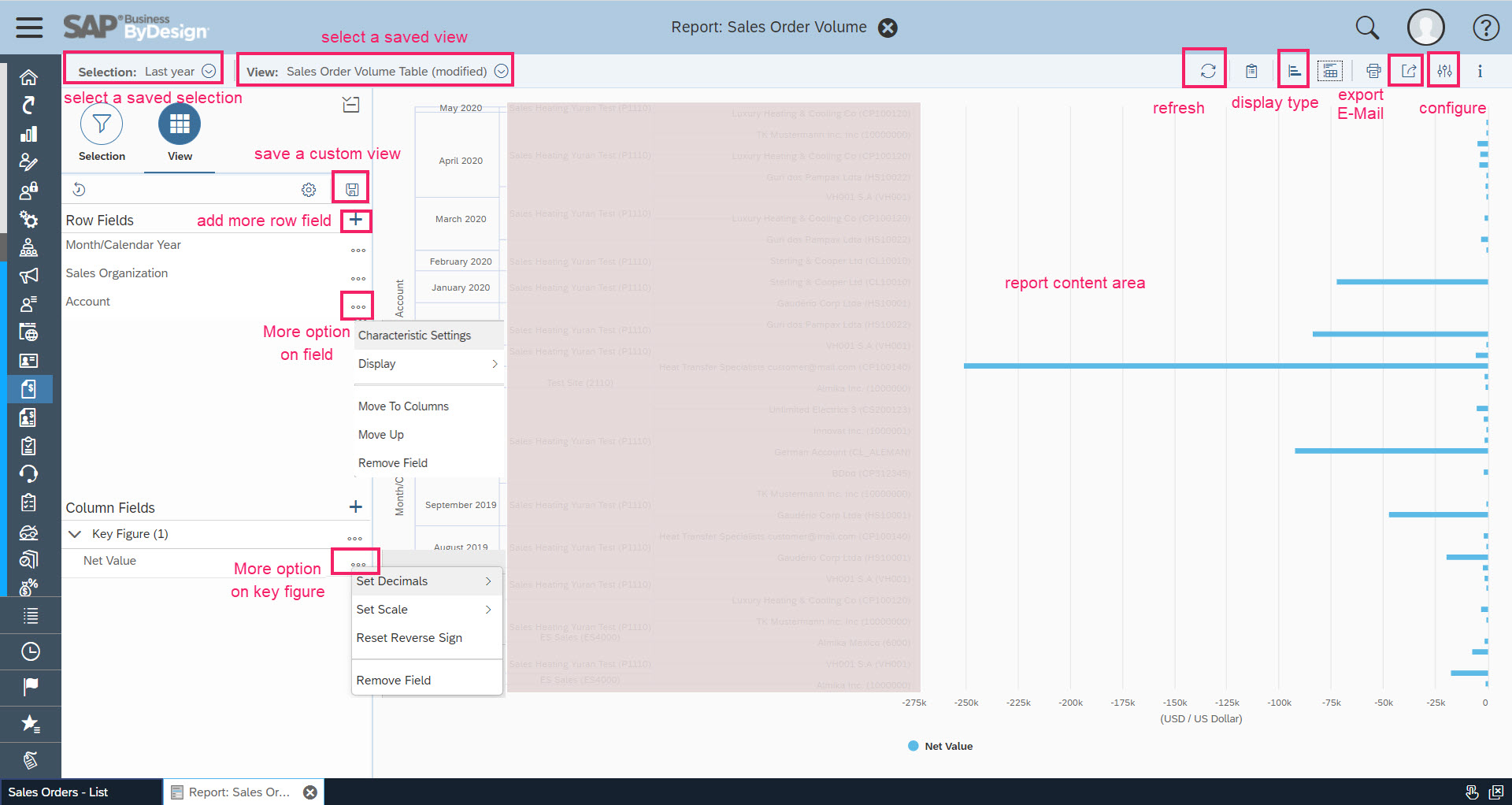Open favorites star icon in sidebar
The height and width of the screenshot is (805, 1512).
click(x=30, y=723)
